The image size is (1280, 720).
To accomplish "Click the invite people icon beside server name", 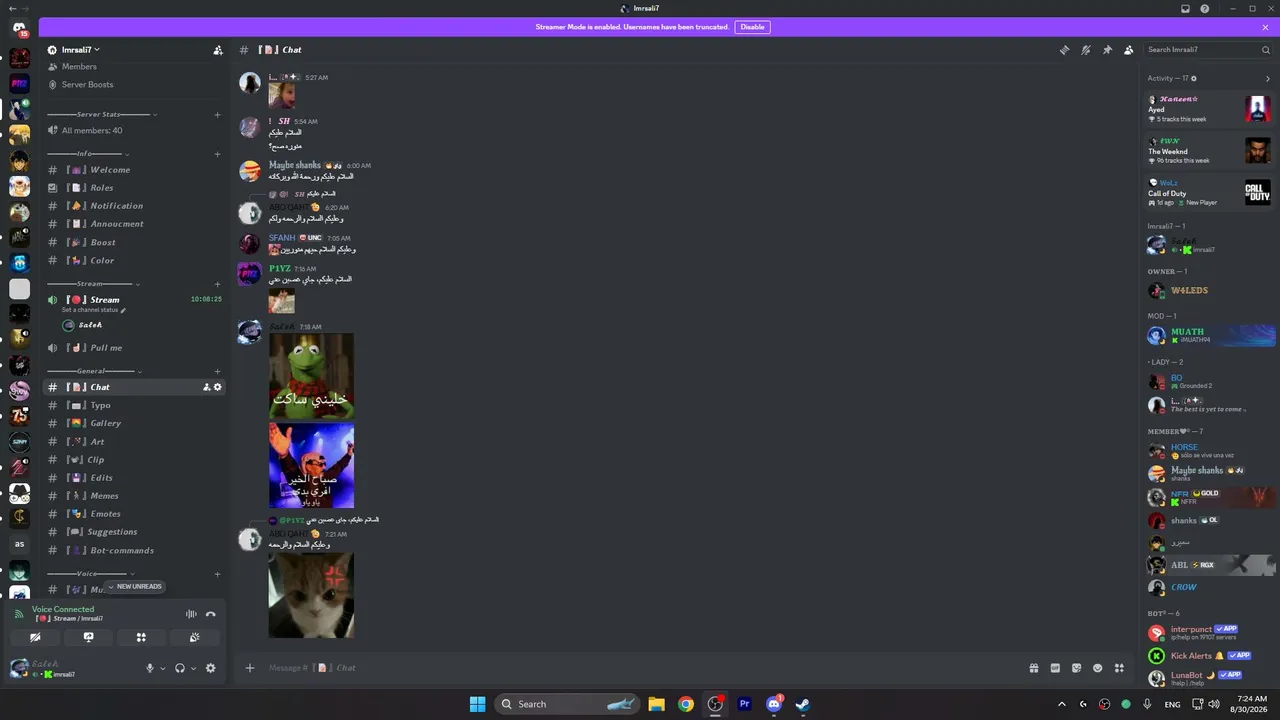I will coord(218,50).
